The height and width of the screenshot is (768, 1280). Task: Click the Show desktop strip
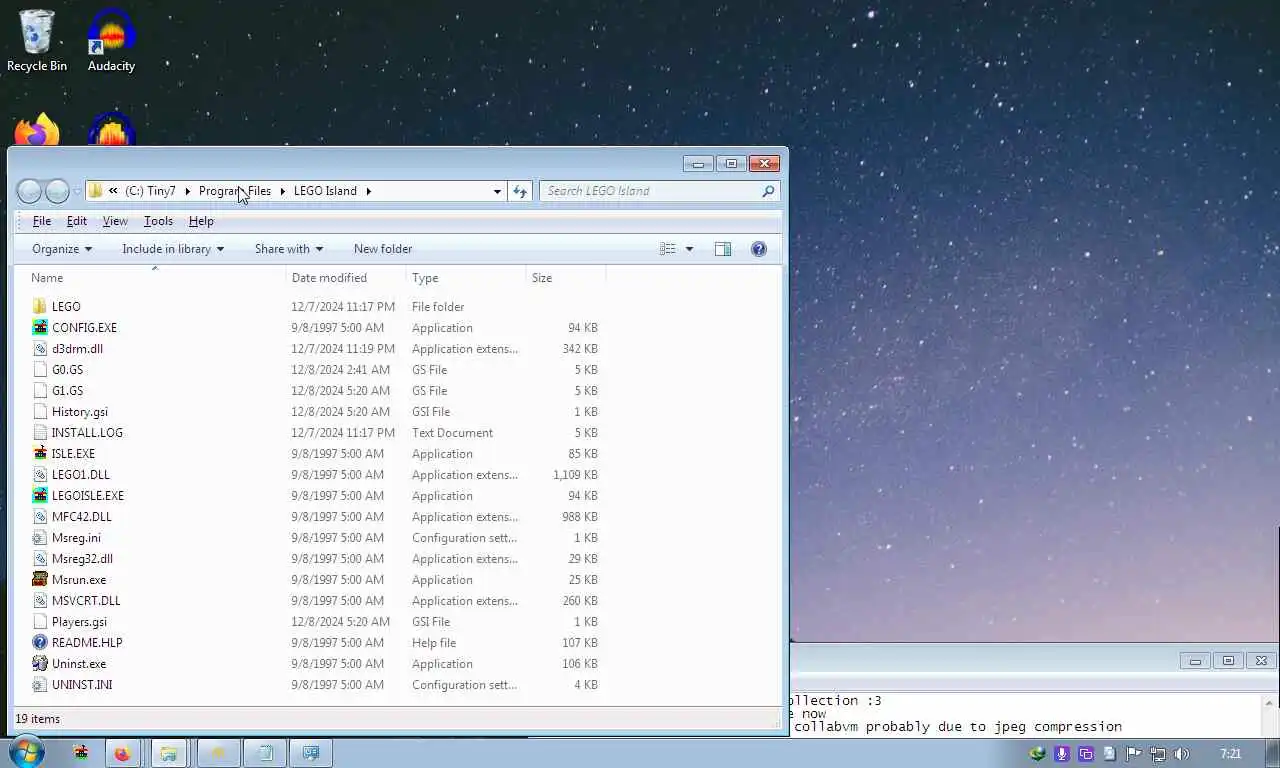point(1272,753)
